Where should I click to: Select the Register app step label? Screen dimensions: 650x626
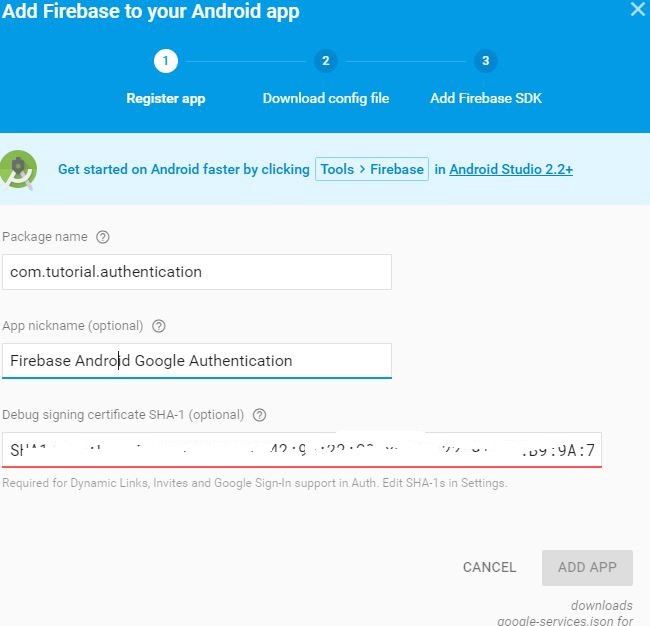click(166, 99)
